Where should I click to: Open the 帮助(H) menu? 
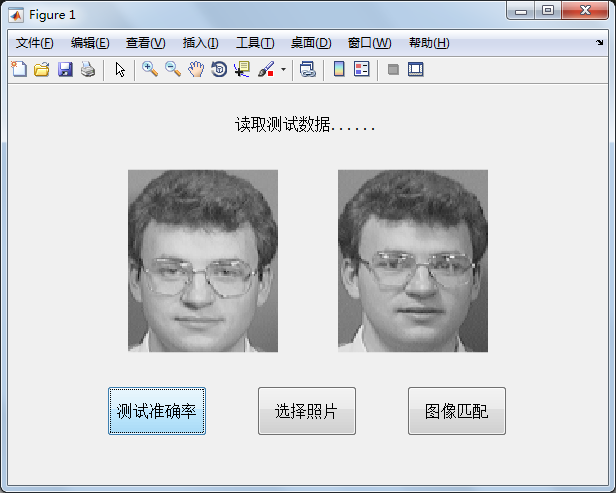(429, 43)
